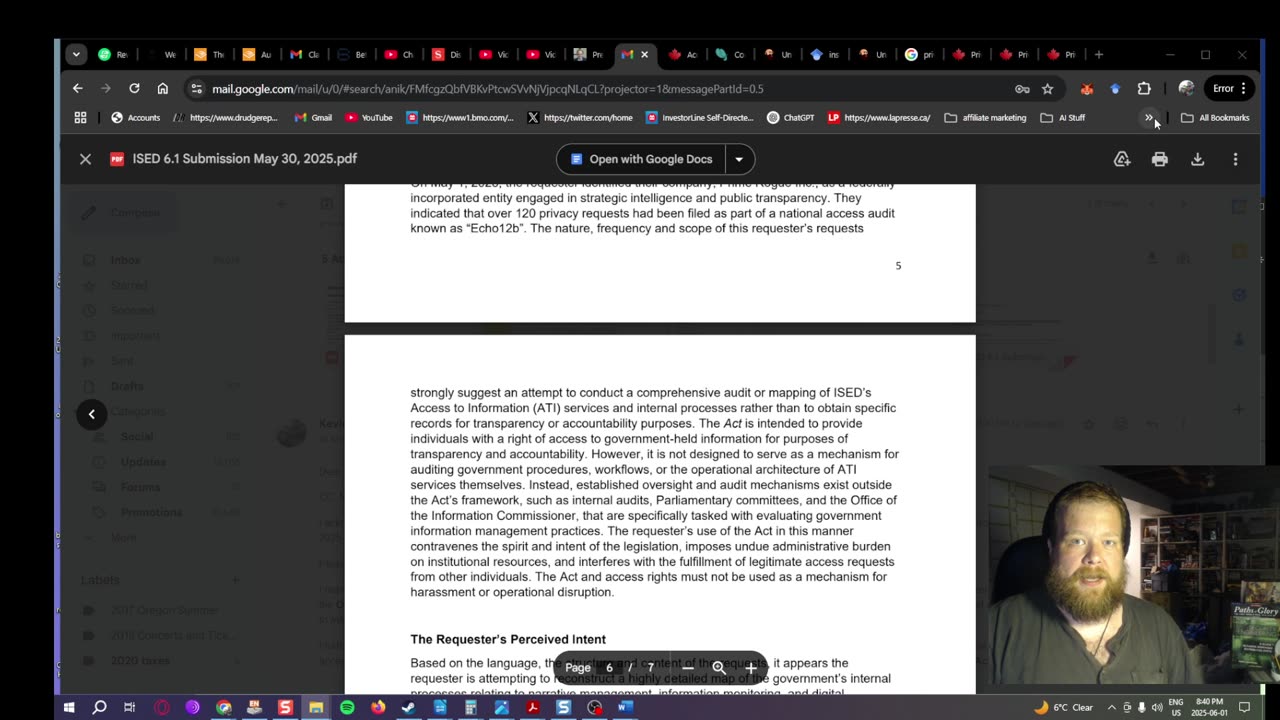Expand the AI Stuff bookmark folder
This screenshot has height=720, width=1280.
pos(1062,118)
